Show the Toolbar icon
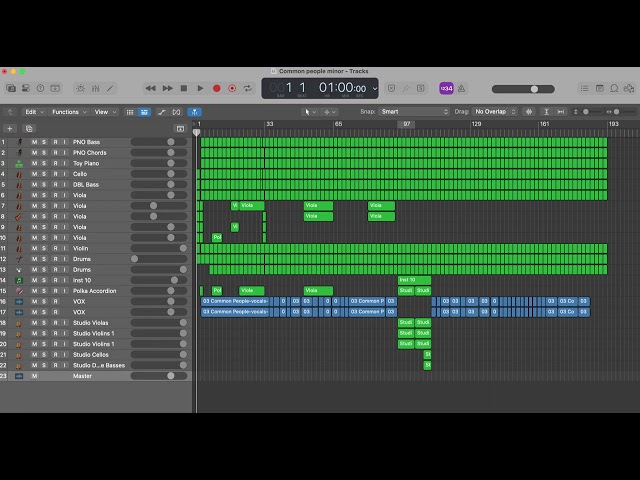 (55, 88)
